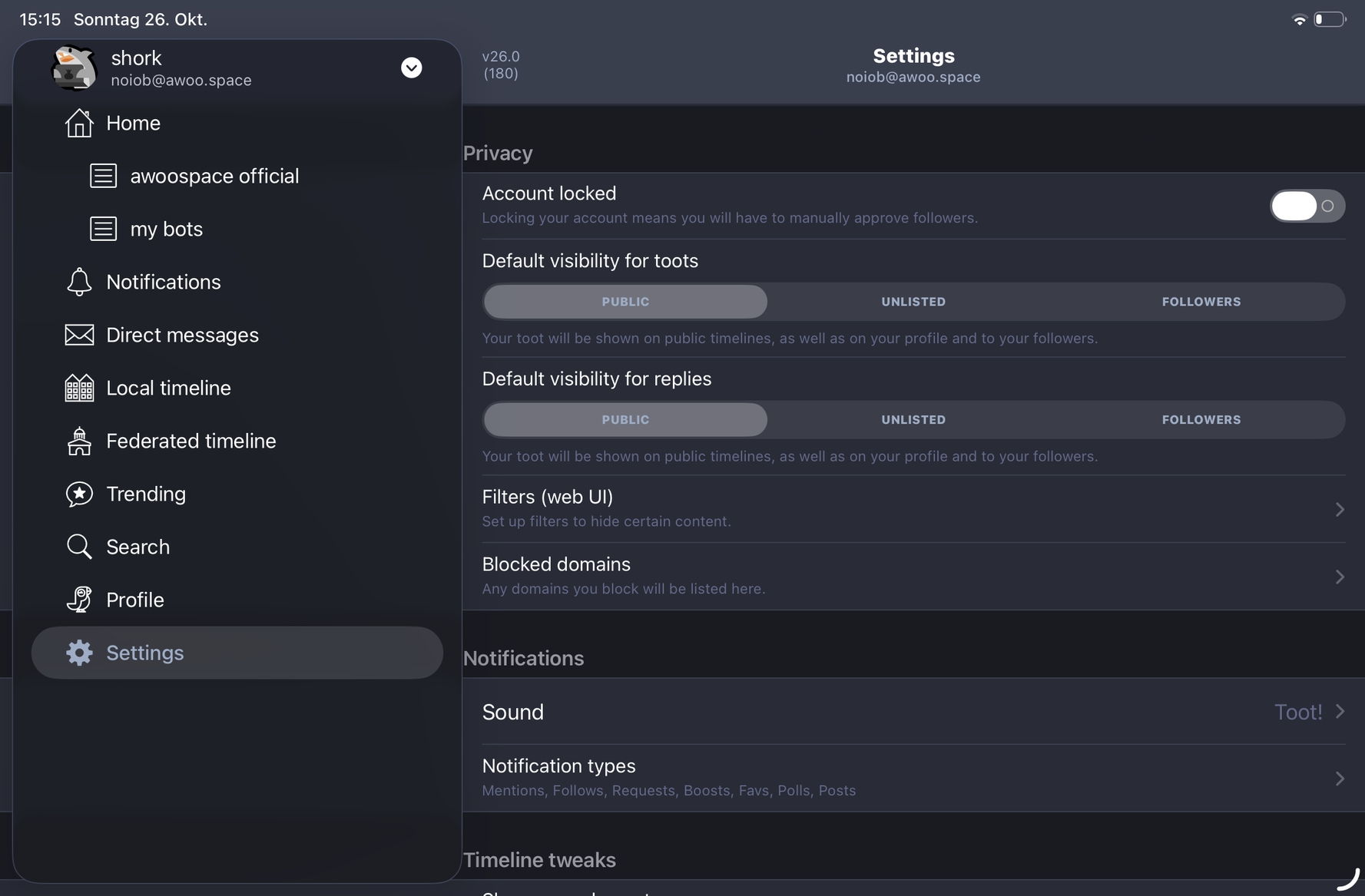Select Public for default reply visibility
The image size is (1365, 896).
[625, 420]
